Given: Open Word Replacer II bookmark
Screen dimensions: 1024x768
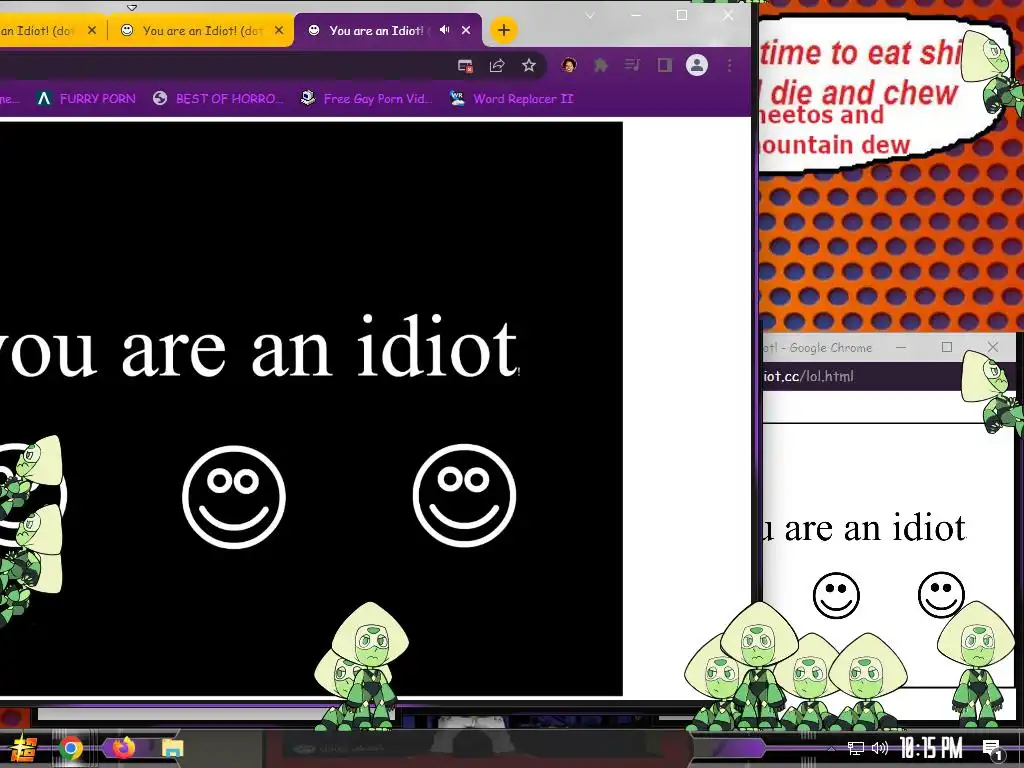Looking at the screenshot, I should [x=511, y=99].
